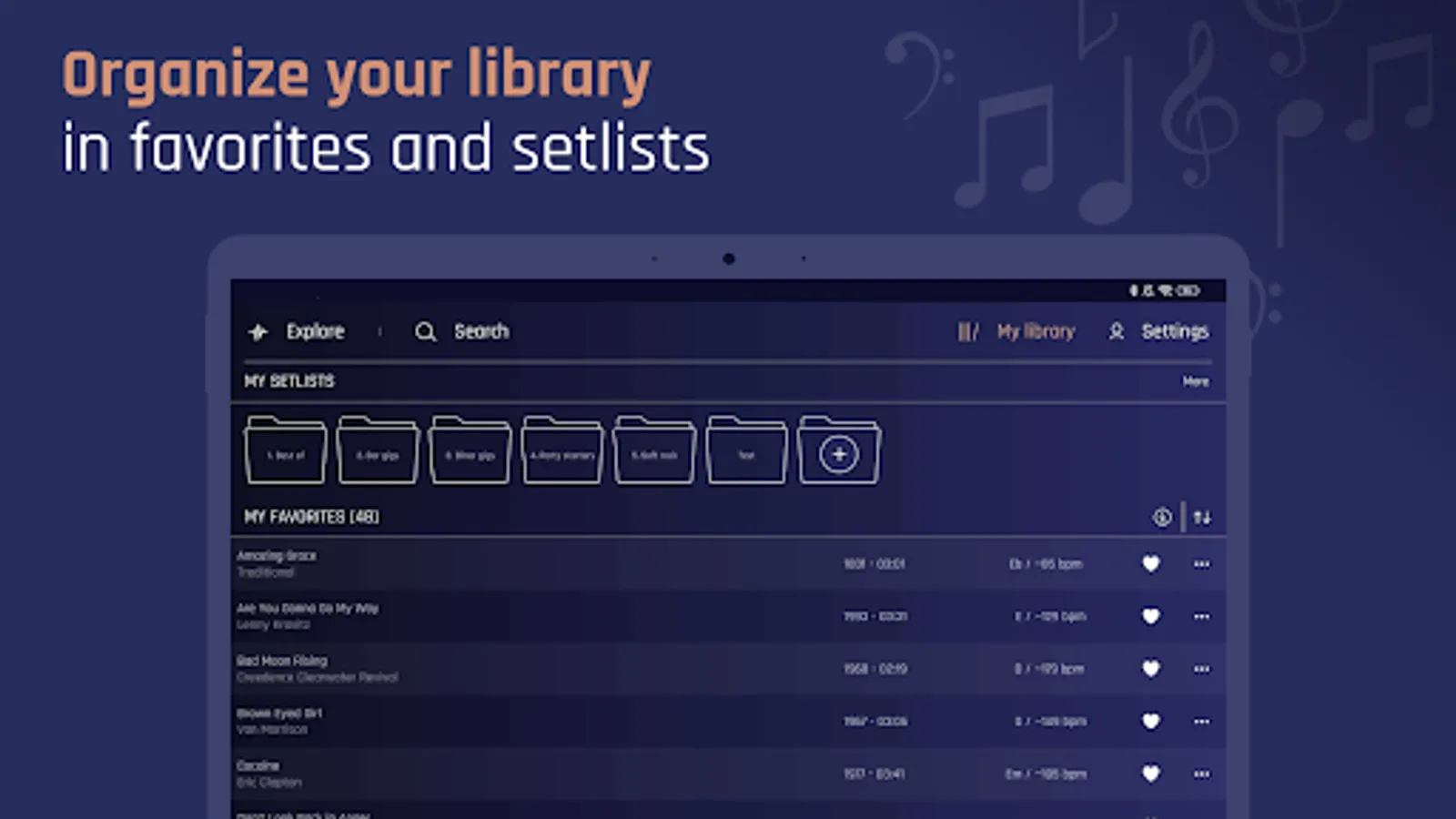Click the artist name Eric Clapton
This screenshot has height=819, width=1456.
[269, 783]
